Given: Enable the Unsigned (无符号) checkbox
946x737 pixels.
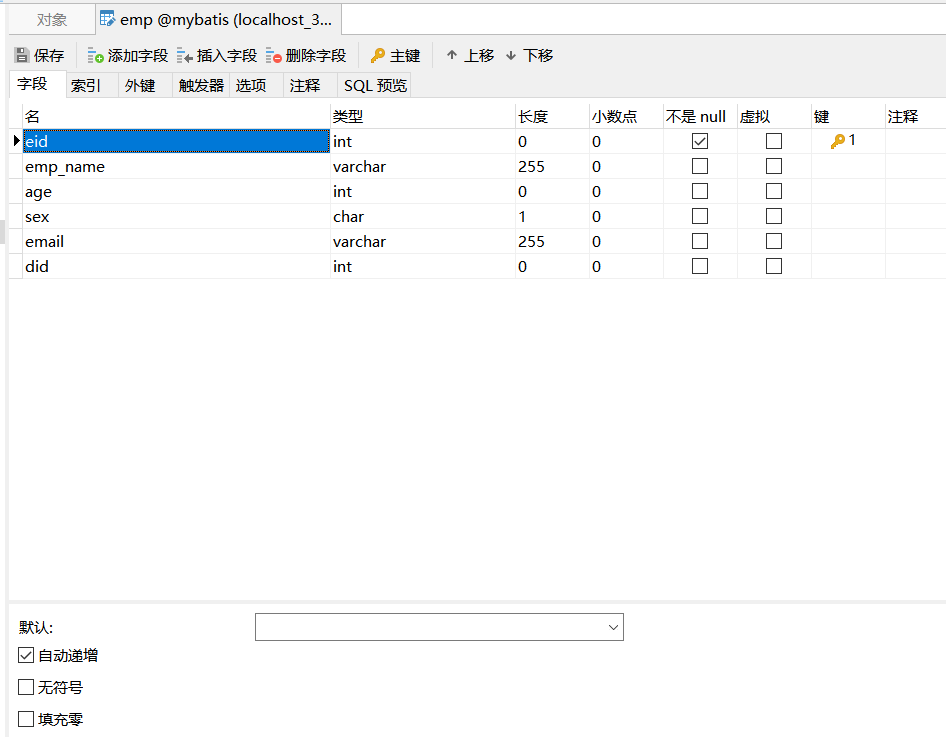Looking at the screenshot, I should pyautogui.click(x=26, y=687).
